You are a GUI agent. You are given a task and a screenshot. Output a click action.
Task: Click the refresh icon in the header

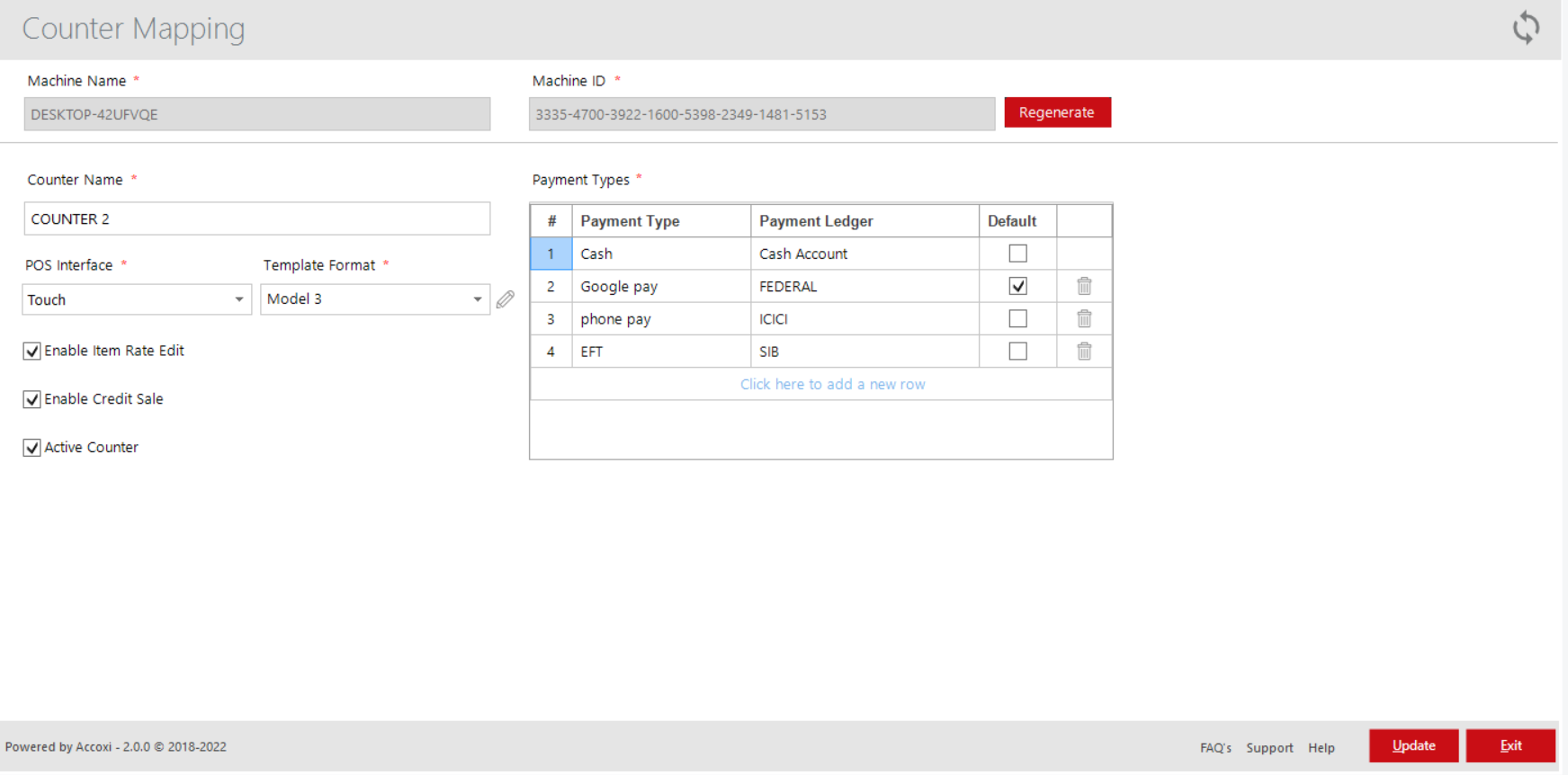click(1526, 27)
